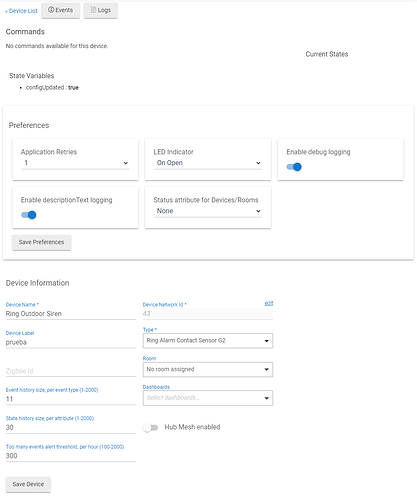Expand the Application Retries dropdown

pyautogui.click(x=75, y=163)
